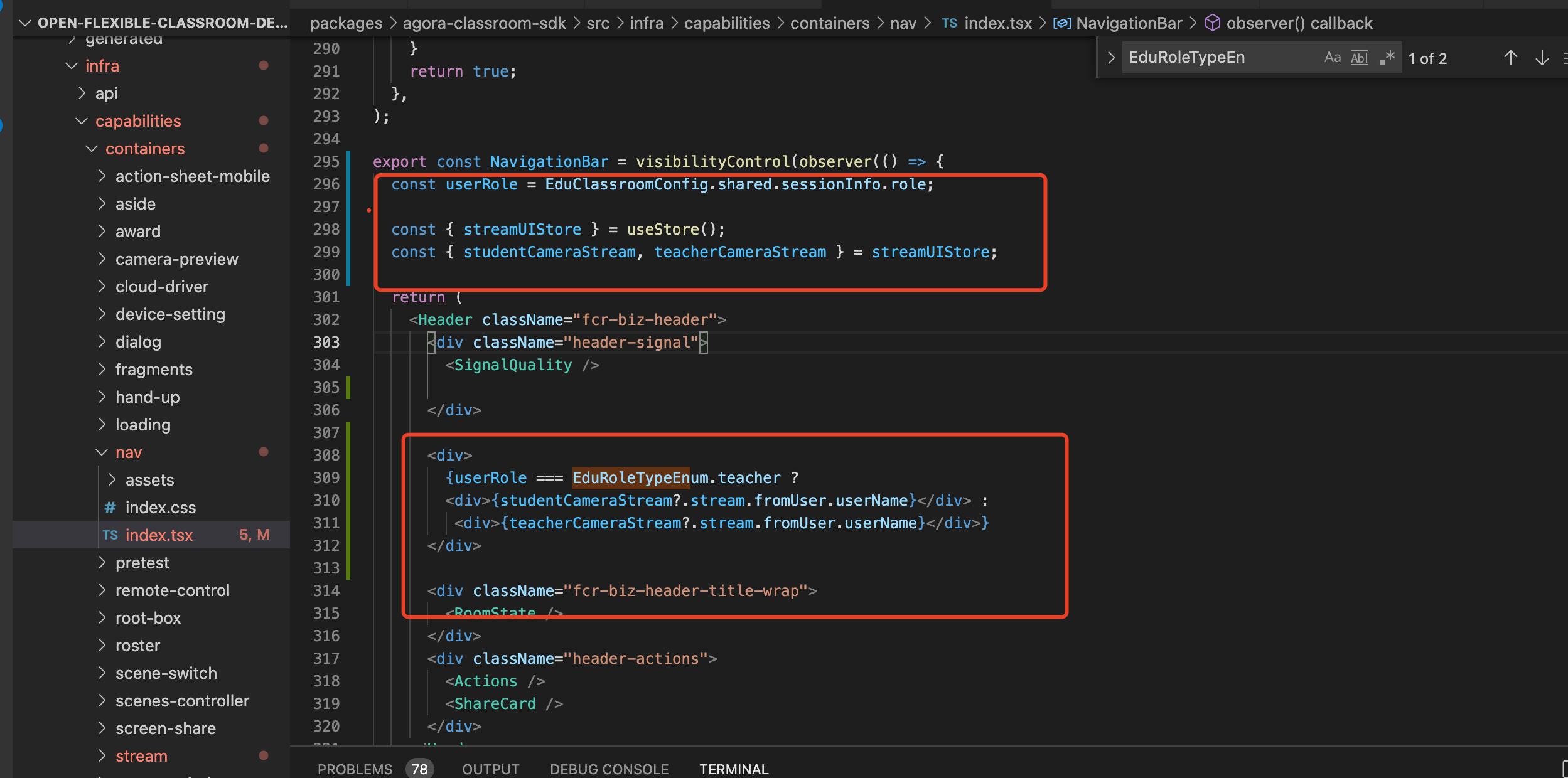Expand the stream folder
The width and height of the screenshot is (1568, 778).
[x=102, y=756]
